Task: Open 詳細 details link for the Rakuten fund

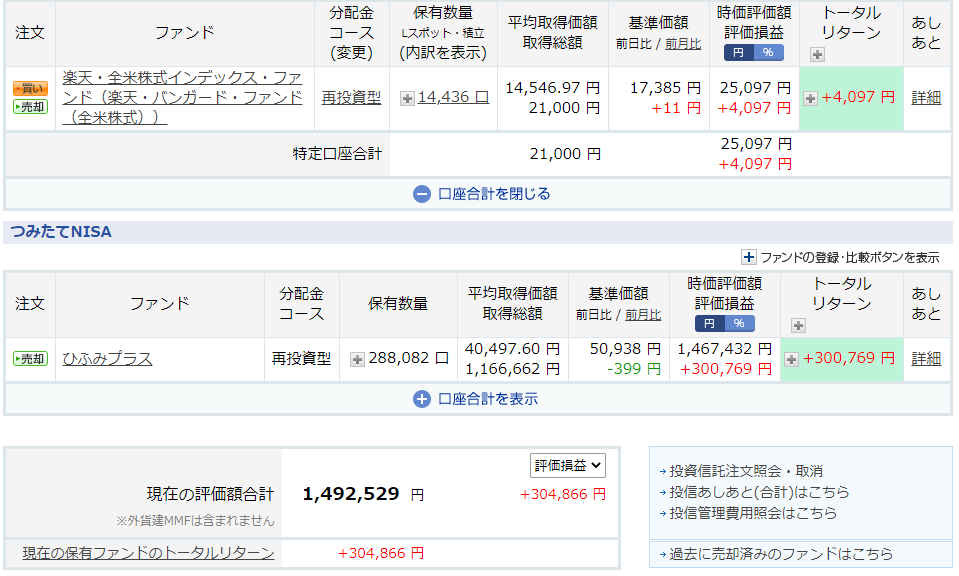Action: click(x=928, y=96)
